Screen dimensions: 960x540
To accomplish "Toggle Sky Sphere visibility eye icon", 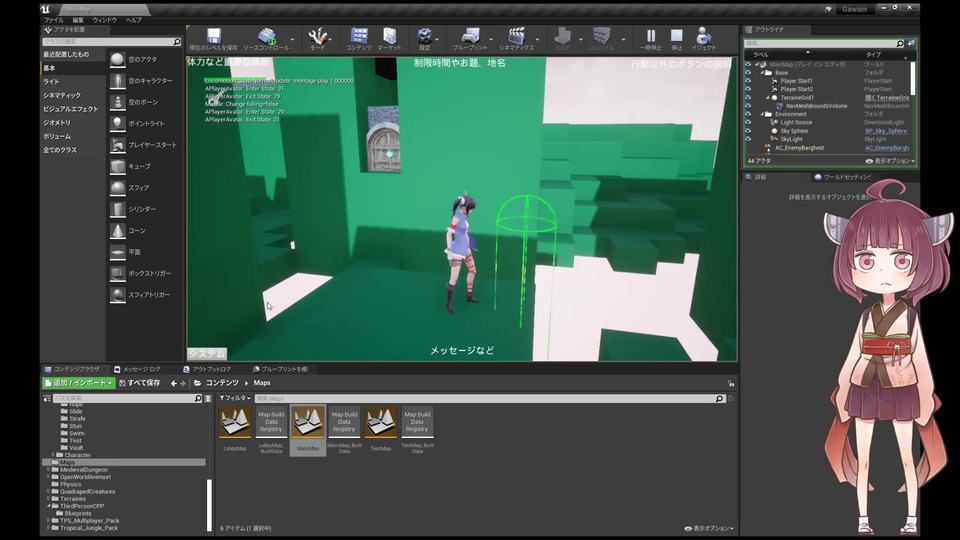I will 747,131.
